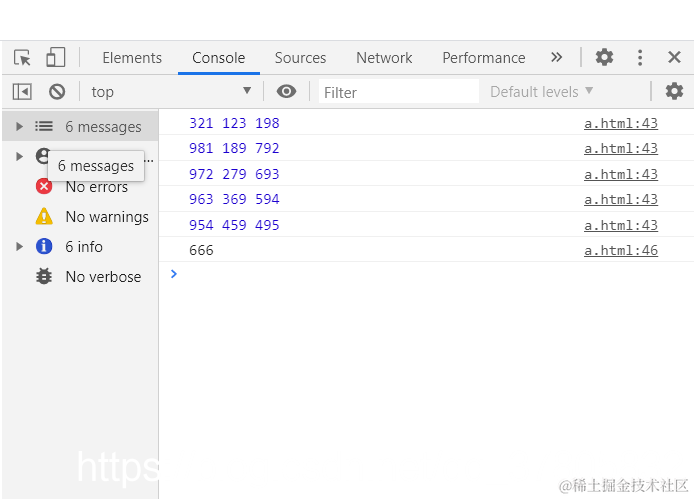Image resolution: width=694 pixels, height=499 pixels.
Task: Close the DevTools panel
Action: click(x=674, y=57)
